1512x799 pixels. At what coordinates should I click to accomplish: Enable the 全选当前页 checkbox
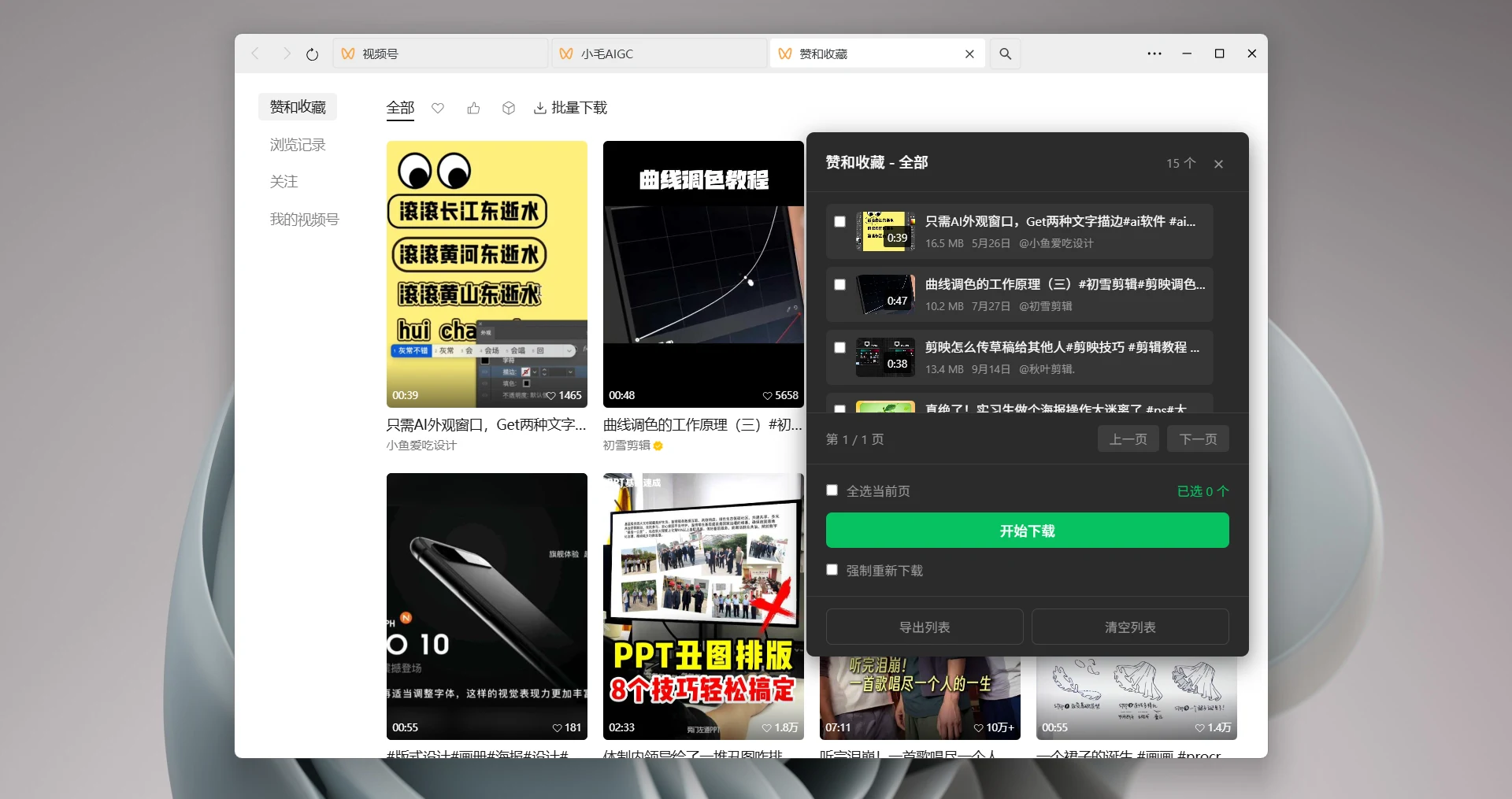click(832, 490)
